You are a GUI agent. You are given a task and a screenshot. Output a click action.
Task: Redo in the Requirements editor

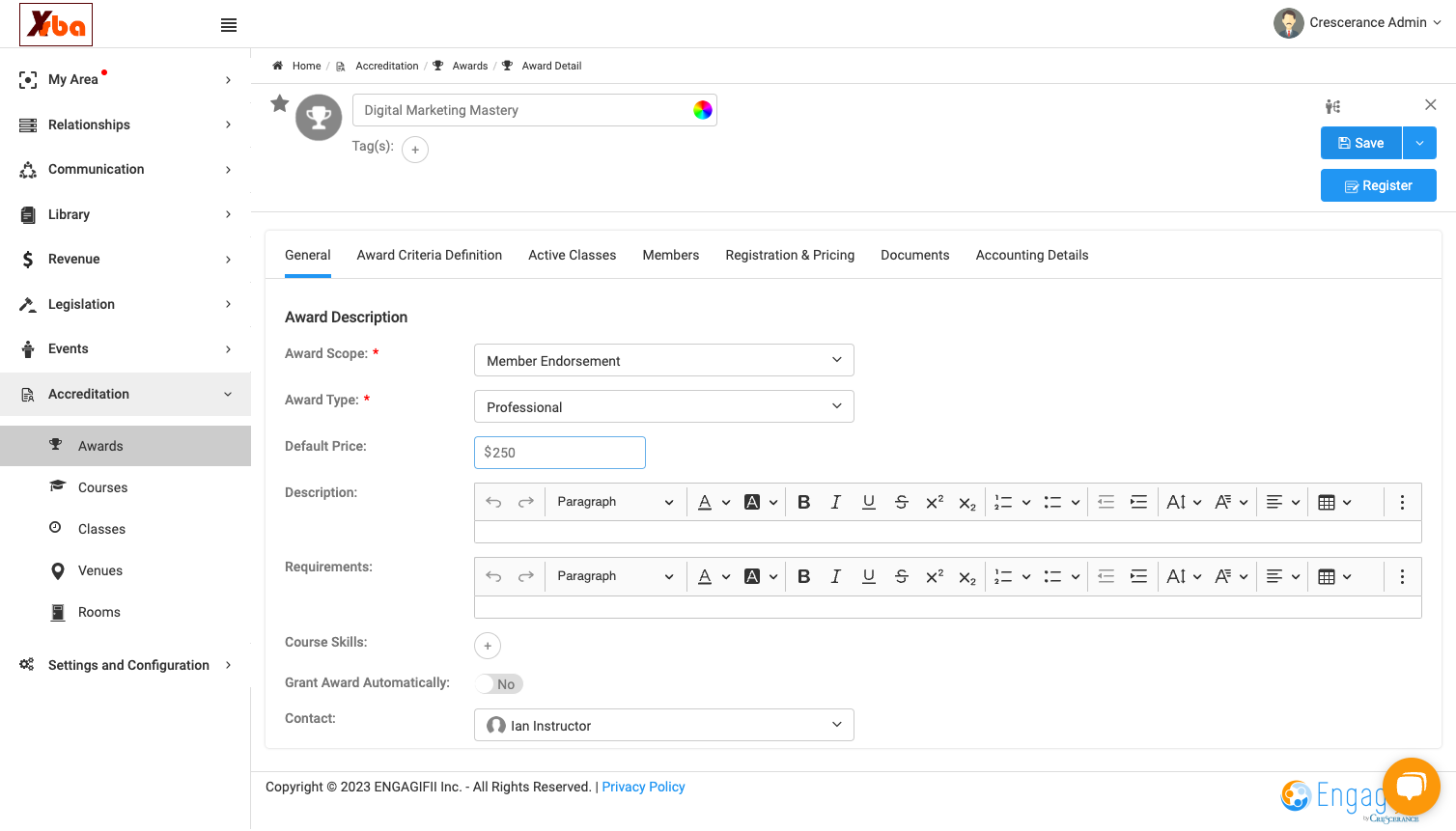click(x=526, y=576)
